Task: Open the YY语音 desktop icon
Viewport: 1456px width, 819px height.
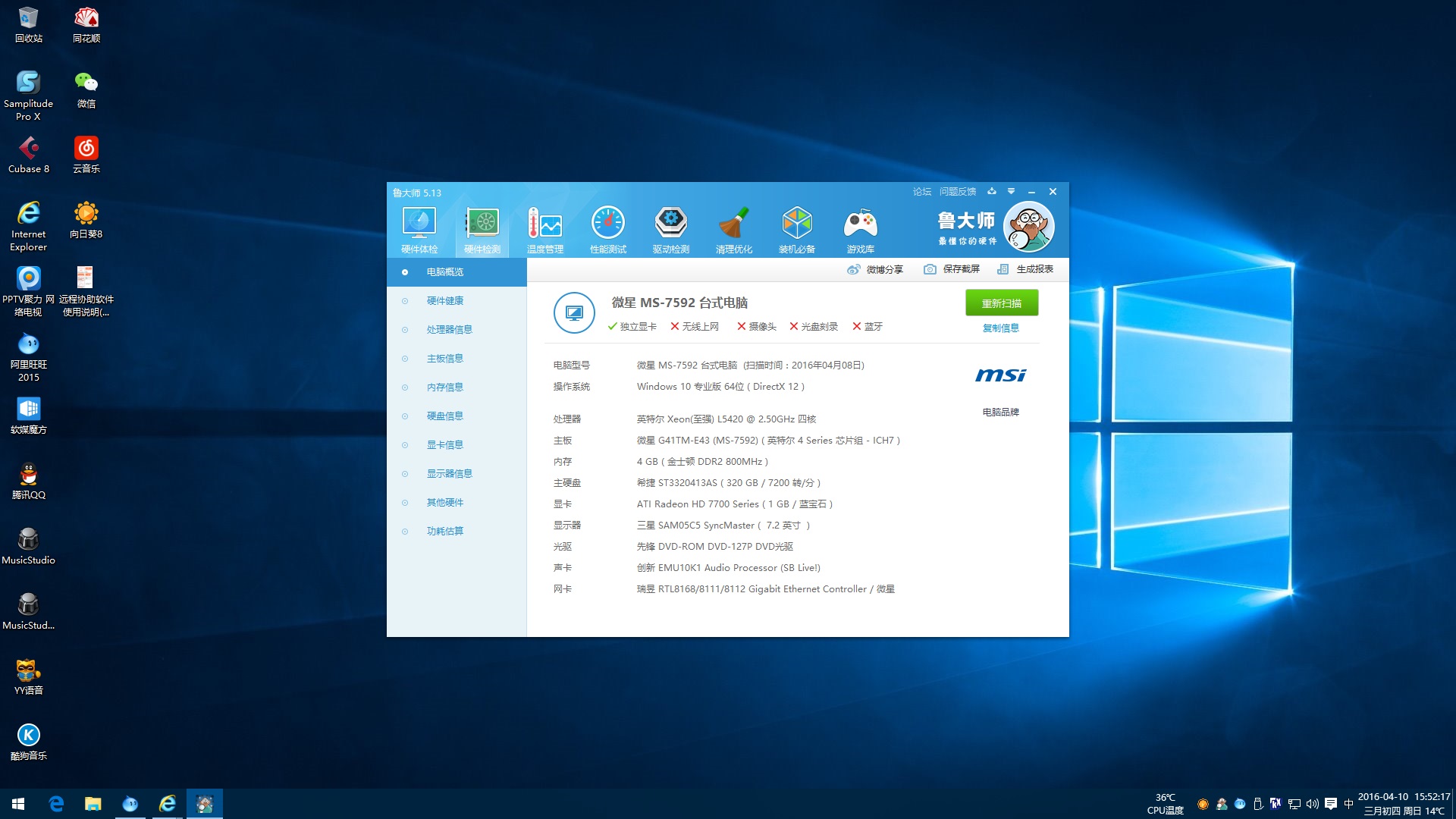Action: [x=29, y=677]
